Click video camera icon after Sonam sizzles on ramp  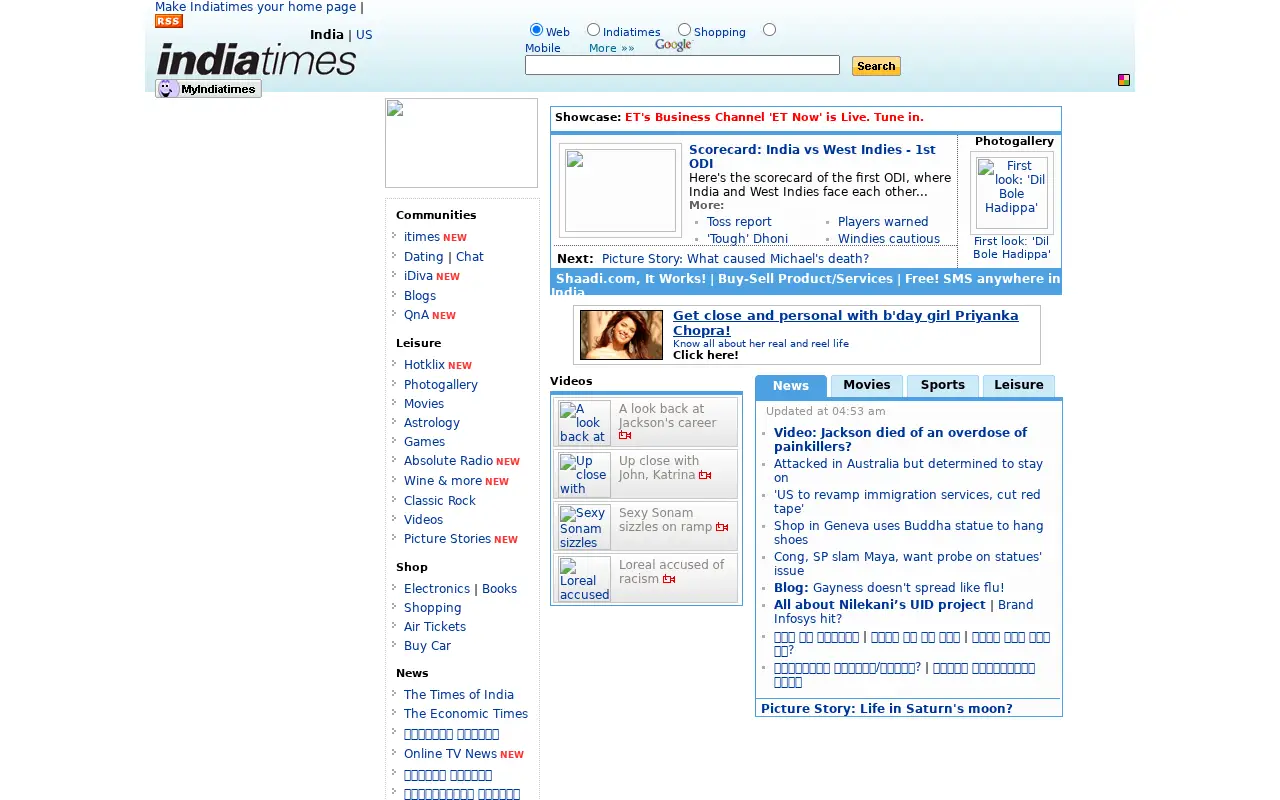(x=722, y=528)
